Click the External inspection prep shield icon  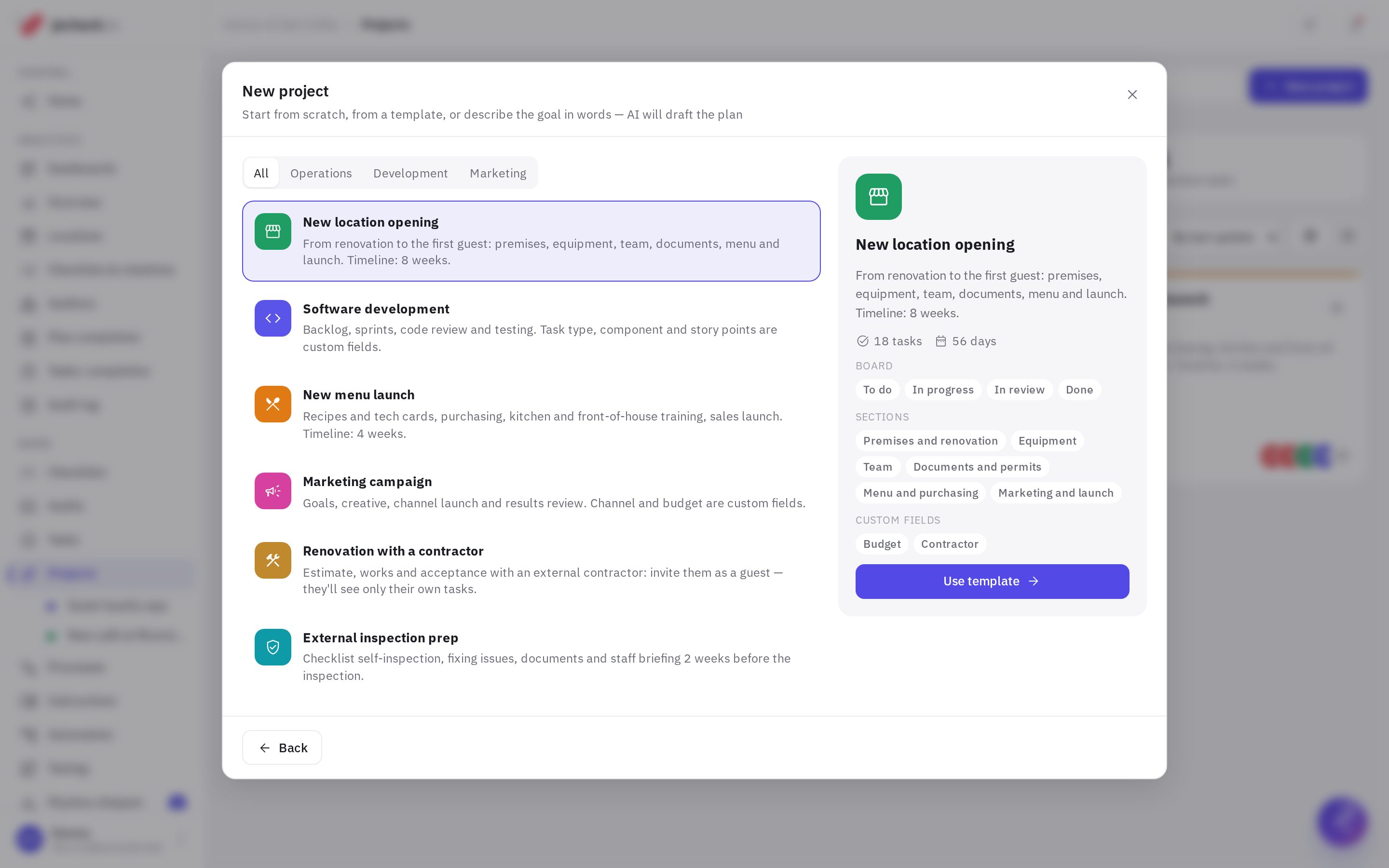[x=272, y=647]
